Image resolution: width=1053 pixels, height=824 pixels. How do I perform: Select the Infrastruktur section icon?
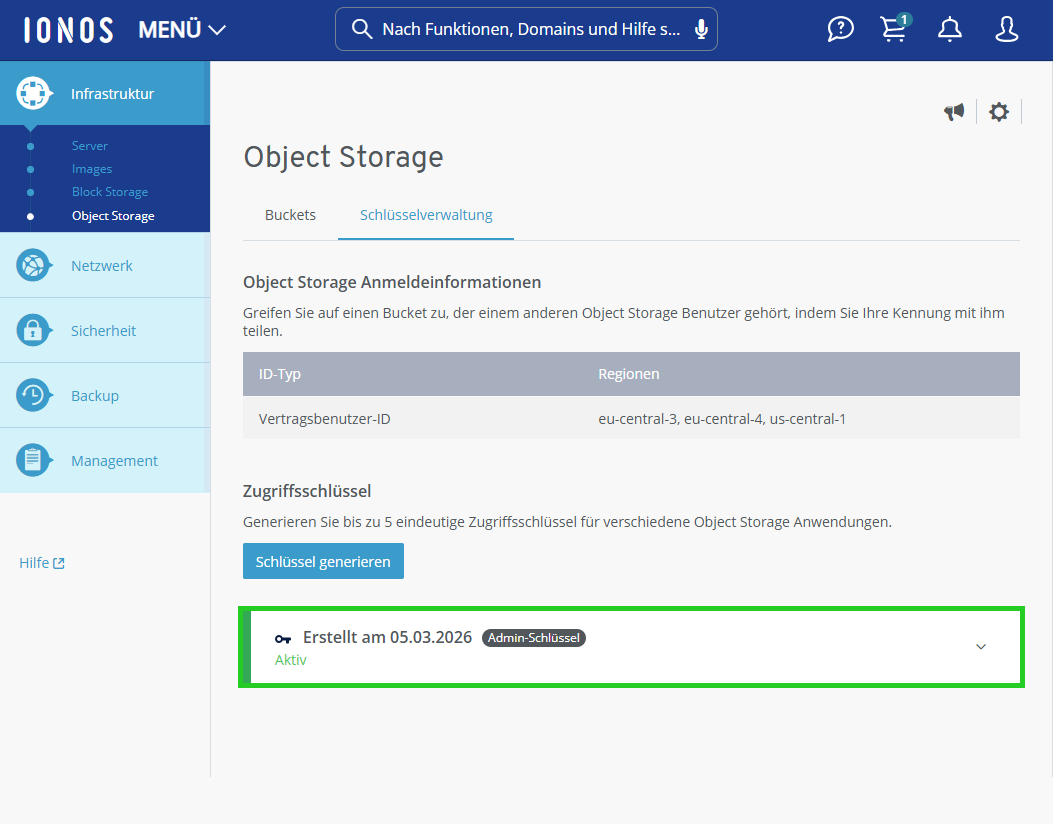click(33, 92)
